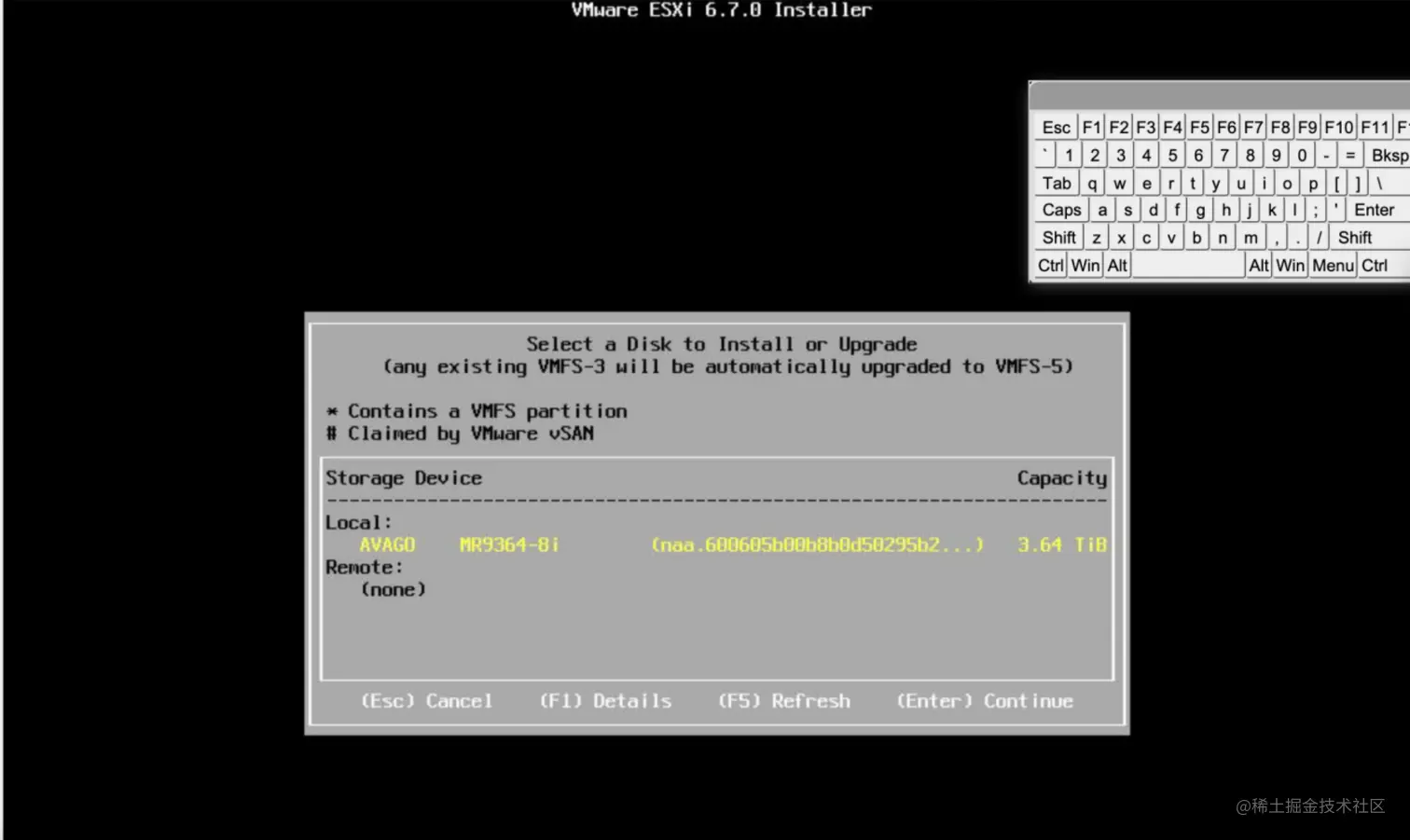Click the Win key next to Menu
Viewport: 1410px width, 840px height.
(x=1290, y=266)
